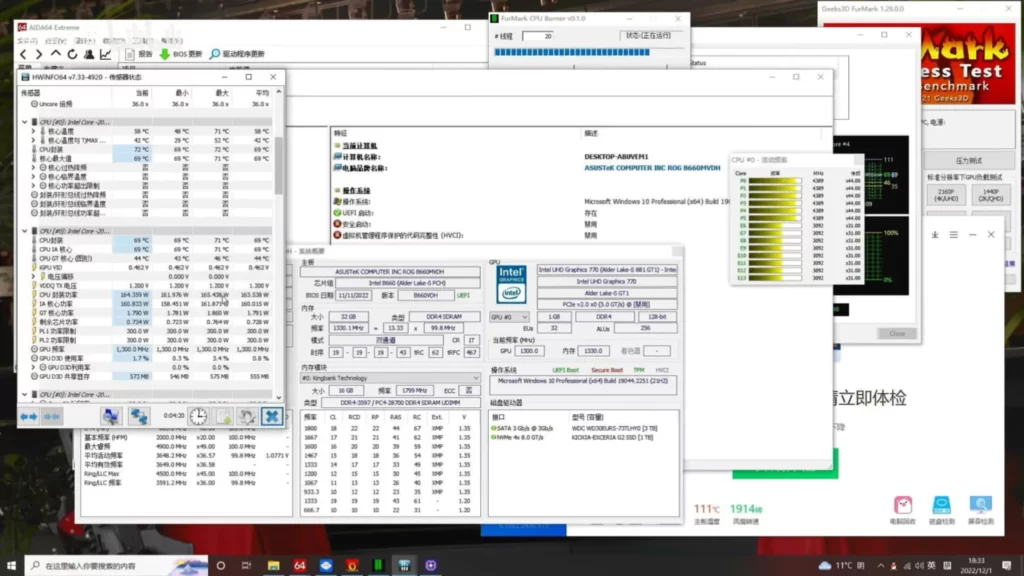Open the AIDA64 查看 menu
The height and width of the screenshot is (576, 1024).
click(x=56, y=41)
